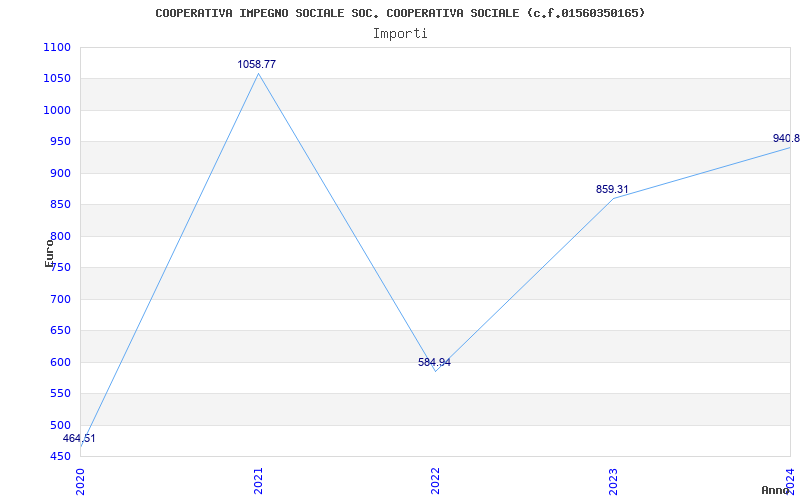This screenshot has height=500, width=800.
Task: Click the 1000 y-axis tick label
Action: pos(57,111)
